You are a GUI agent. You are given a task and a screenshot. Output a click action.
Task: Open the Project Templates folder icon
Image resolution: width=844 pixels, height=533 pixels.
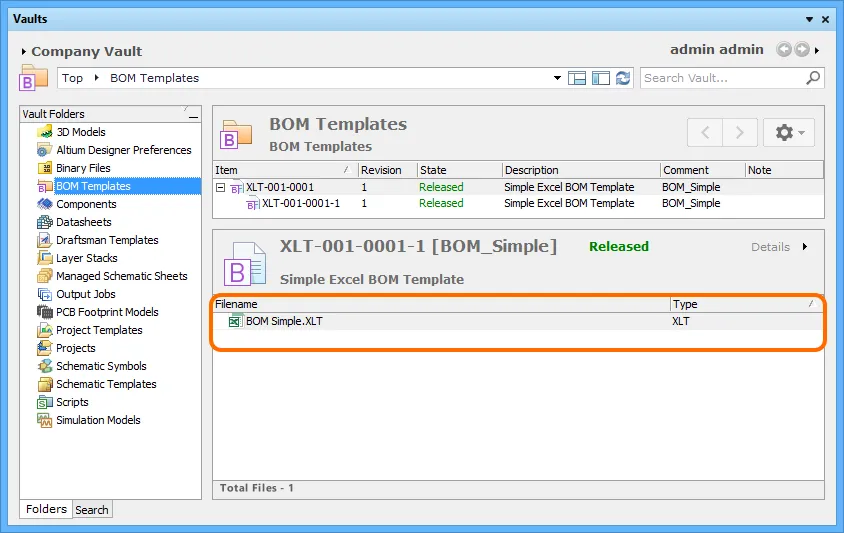45,330
